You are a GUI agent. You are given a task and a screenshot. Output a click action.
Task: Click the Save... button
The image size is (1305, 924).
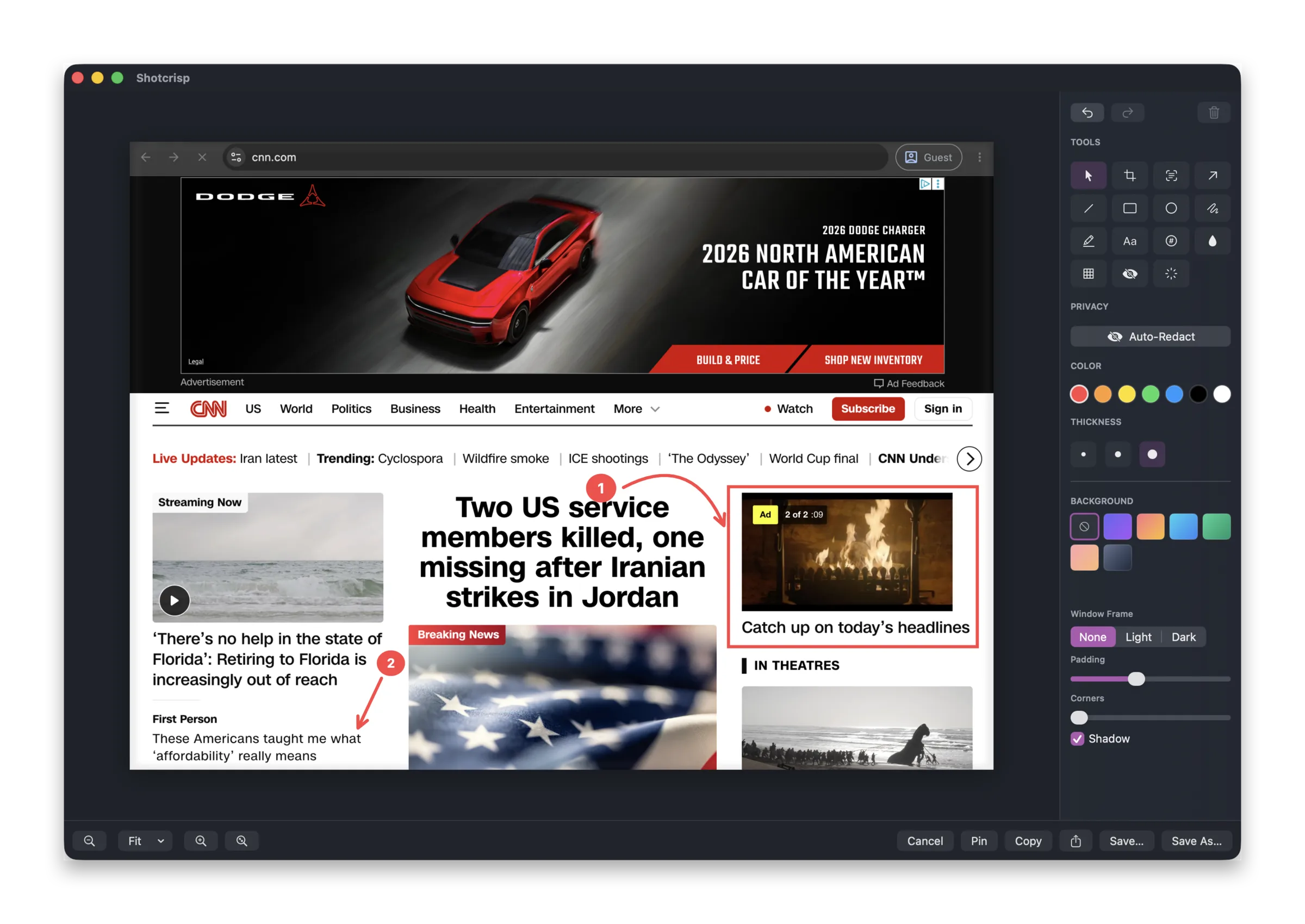coord(1126,840)
